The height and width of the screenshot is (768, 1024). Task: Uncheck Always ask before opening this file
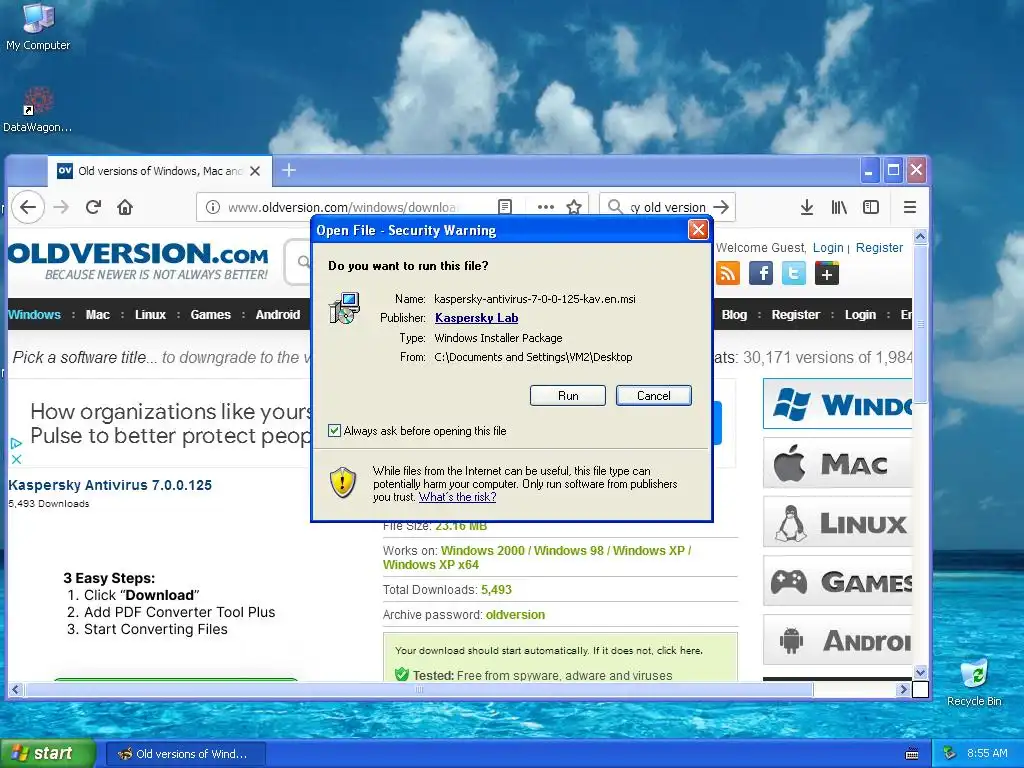click(334, 430)
